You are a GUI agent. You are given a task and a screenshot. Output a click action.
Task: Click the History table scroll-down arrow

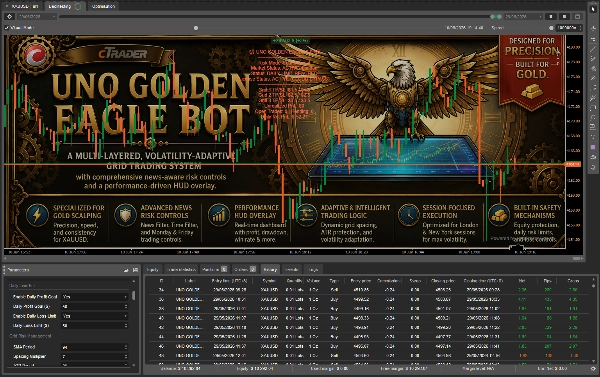pos(593,361)
